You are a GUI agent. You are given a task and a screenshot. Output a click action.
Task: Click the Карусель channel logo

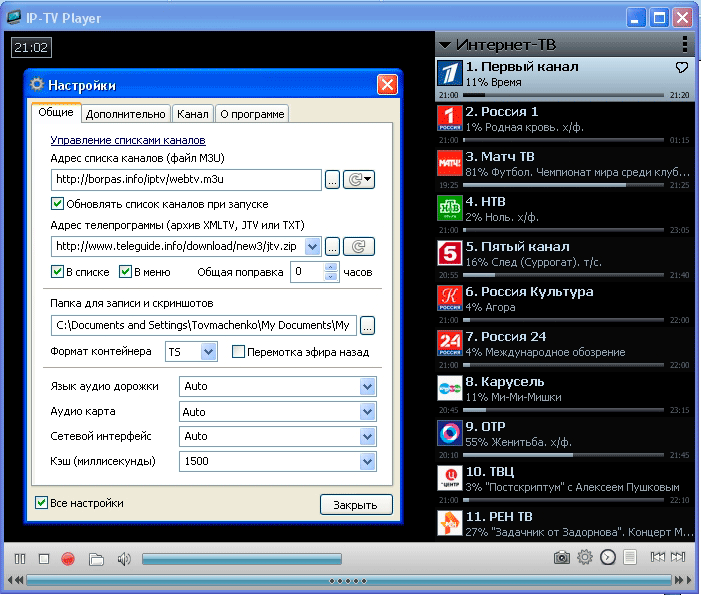click(449, 388)
